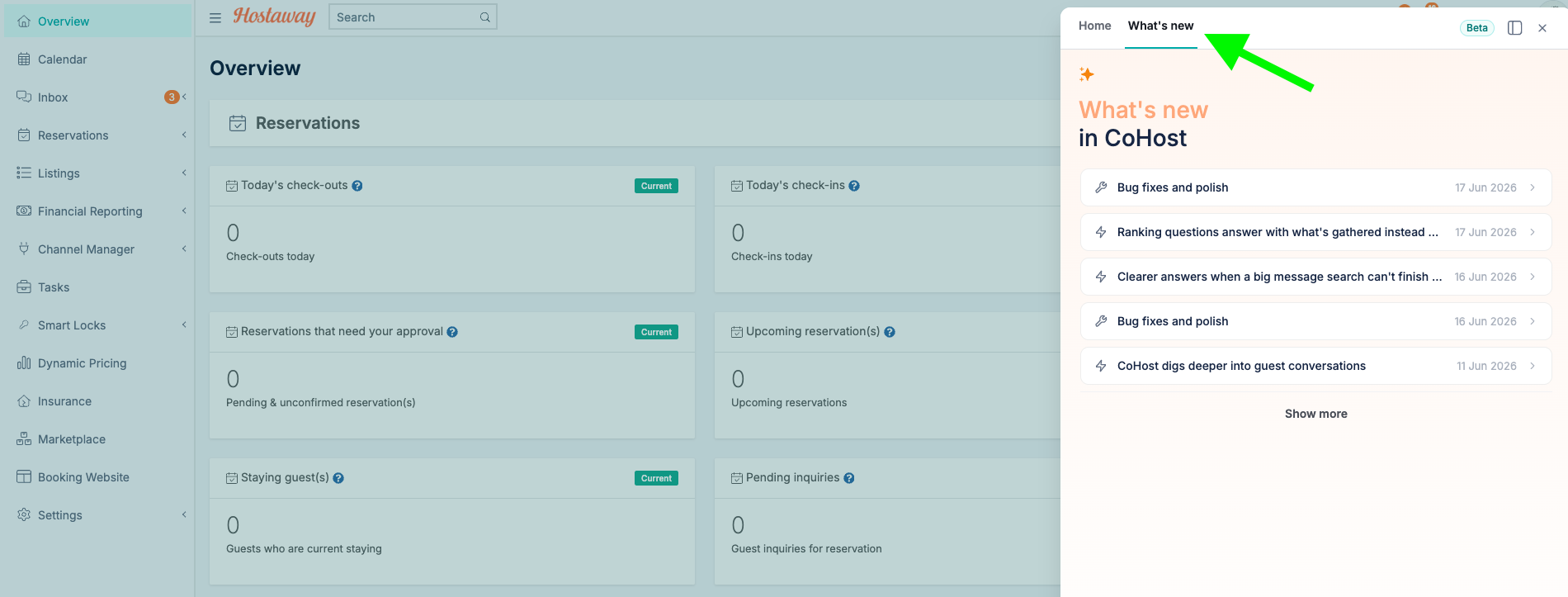Screen dimensions: 1568x597
Task: Click the Hostaway logo
Action: (x=274, y=17)
